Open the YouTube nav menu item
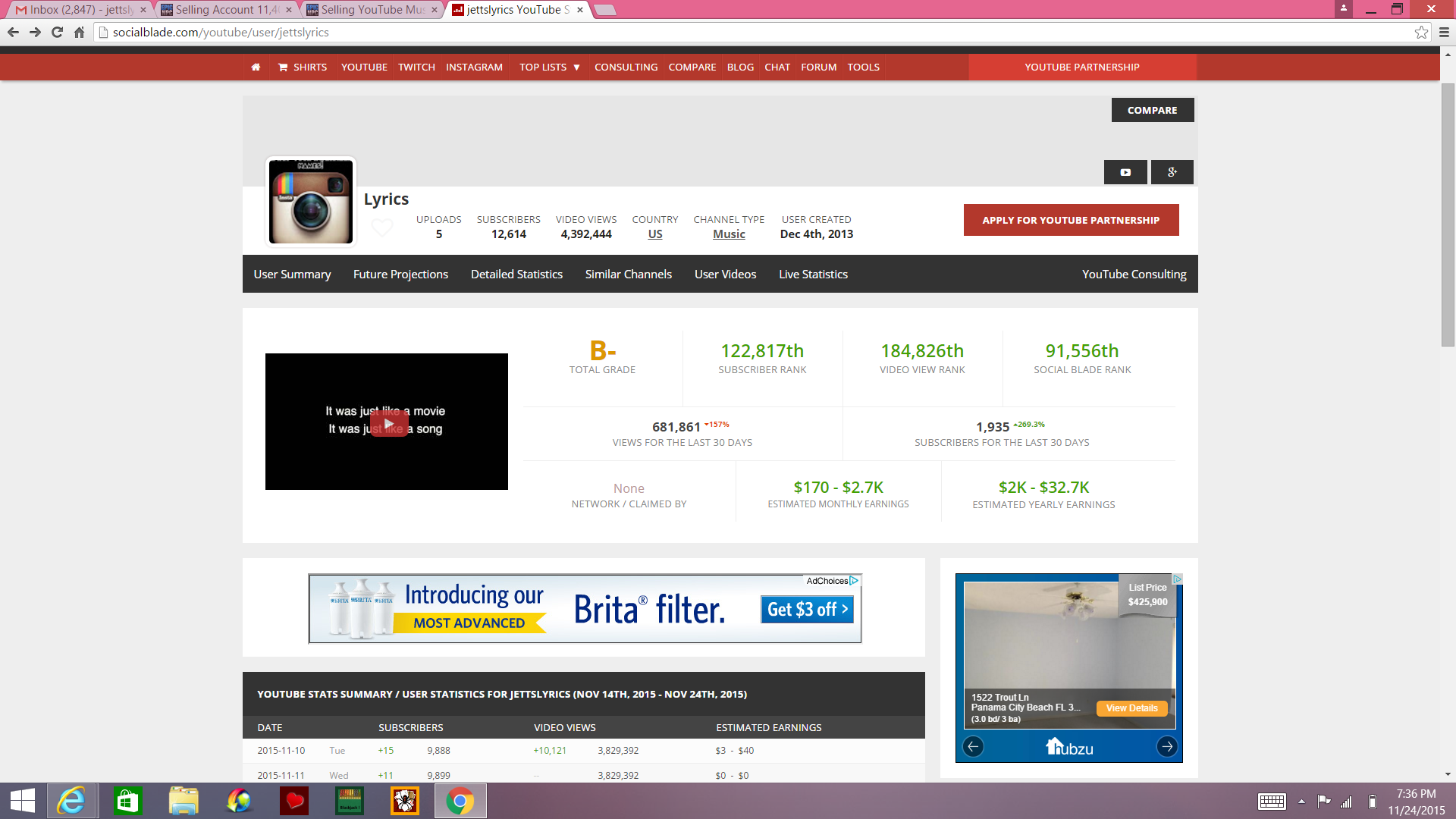This screenshot has width=1456, height=819. point(364,67)
